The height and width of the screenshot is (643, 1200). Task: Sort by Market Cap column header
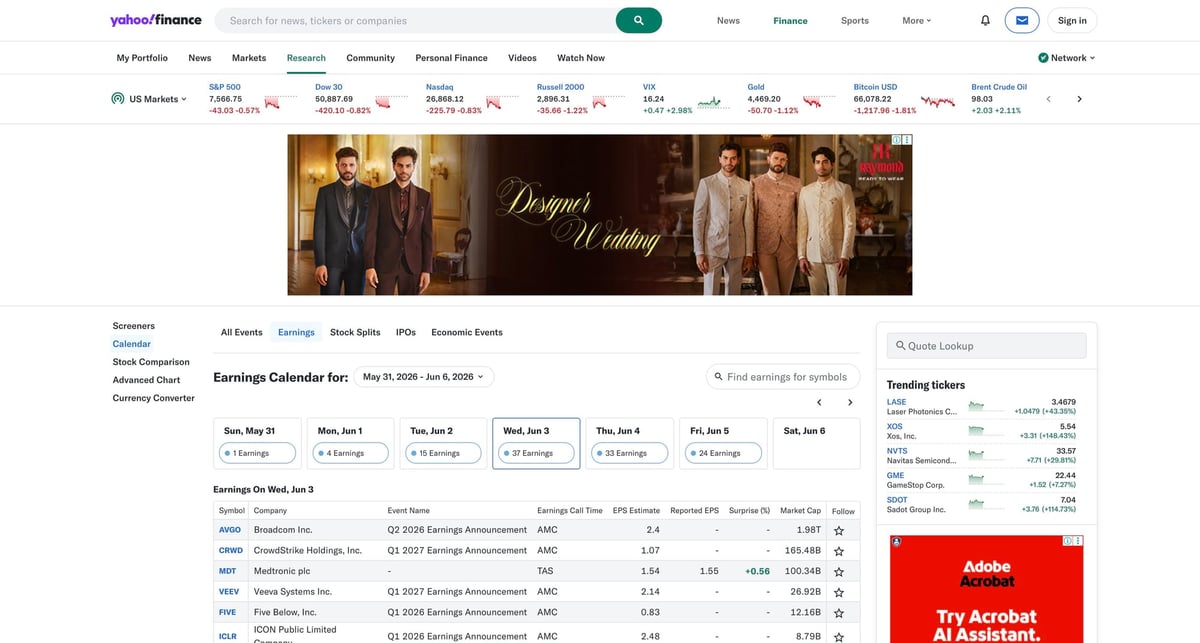(x=800, y=510)
